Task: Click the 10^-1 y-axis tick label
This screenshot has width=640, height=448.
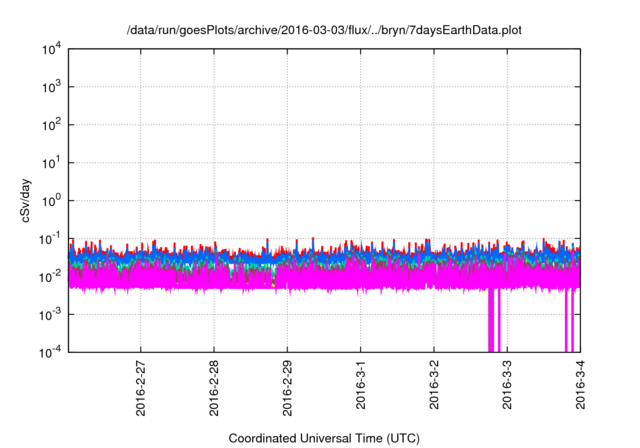Action: coord(50,239)
